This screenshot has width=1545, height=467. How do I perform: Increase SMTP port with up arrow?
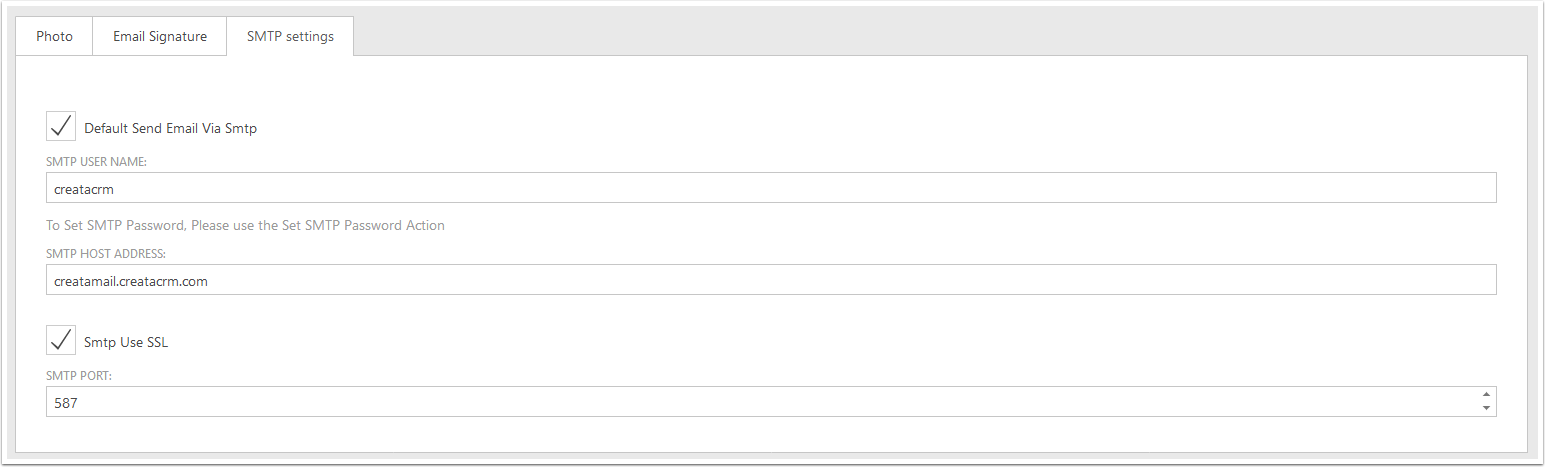pos(1486,395)
